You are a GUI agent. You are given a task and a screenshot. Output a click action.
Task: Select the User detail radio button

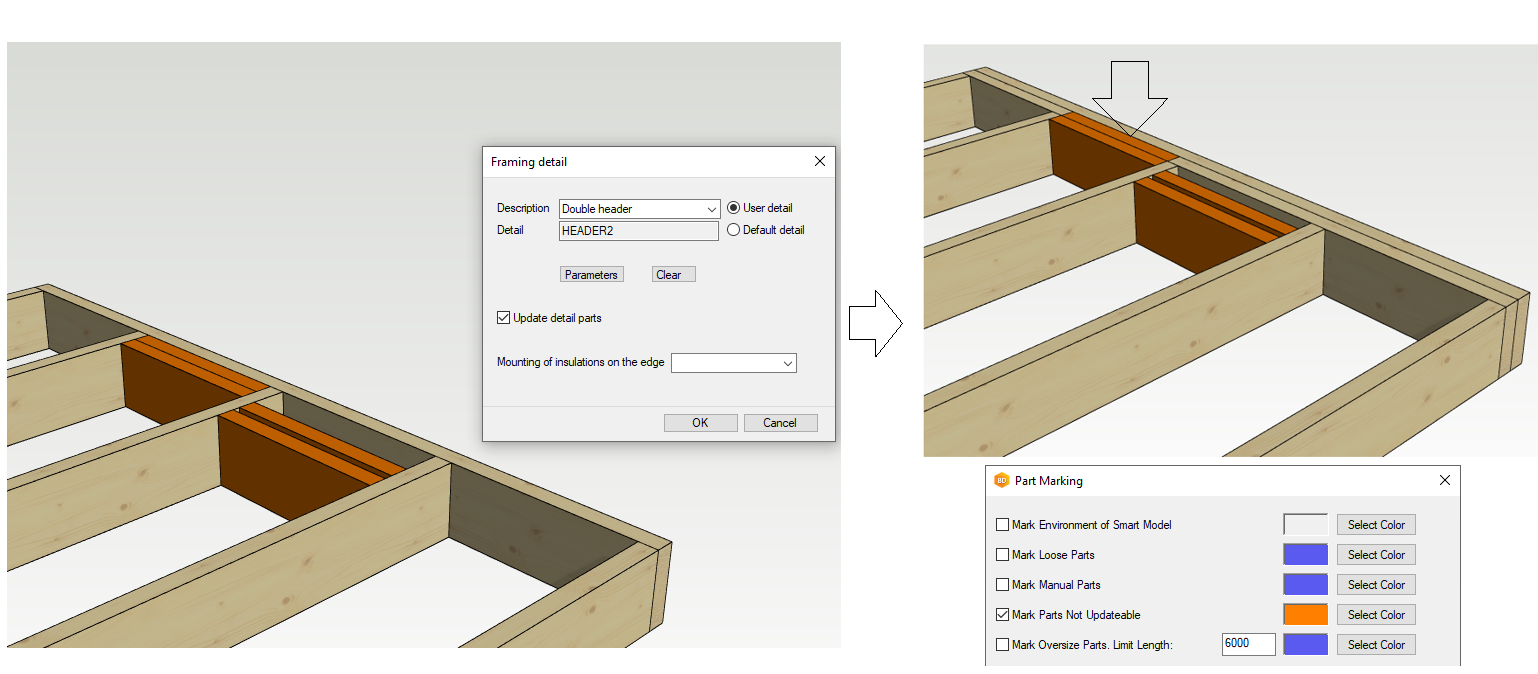pos(734,208)
